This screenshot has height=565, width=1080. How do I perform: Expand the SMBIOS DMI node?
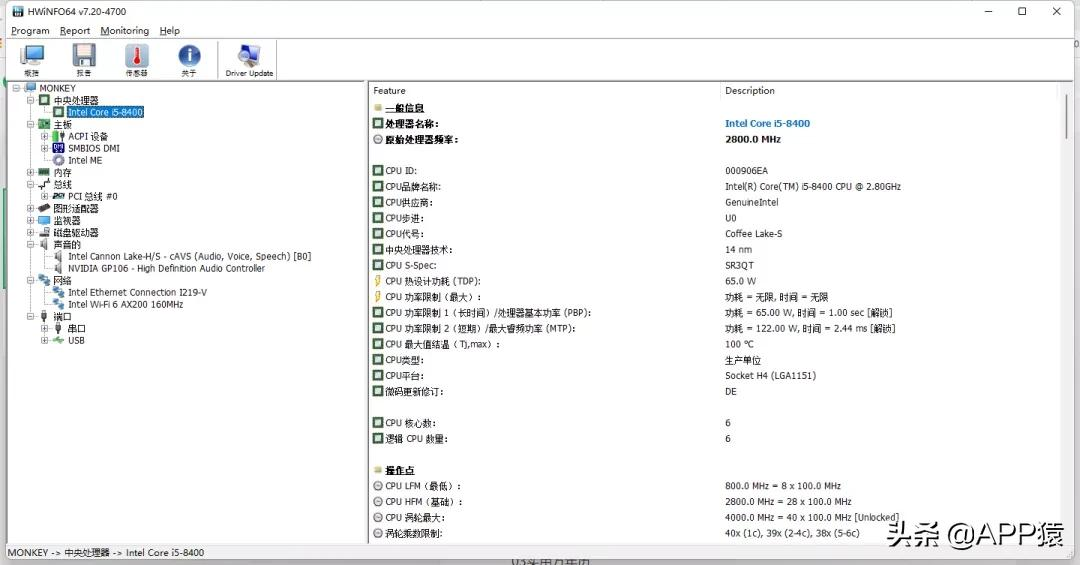tap(44, 148)
